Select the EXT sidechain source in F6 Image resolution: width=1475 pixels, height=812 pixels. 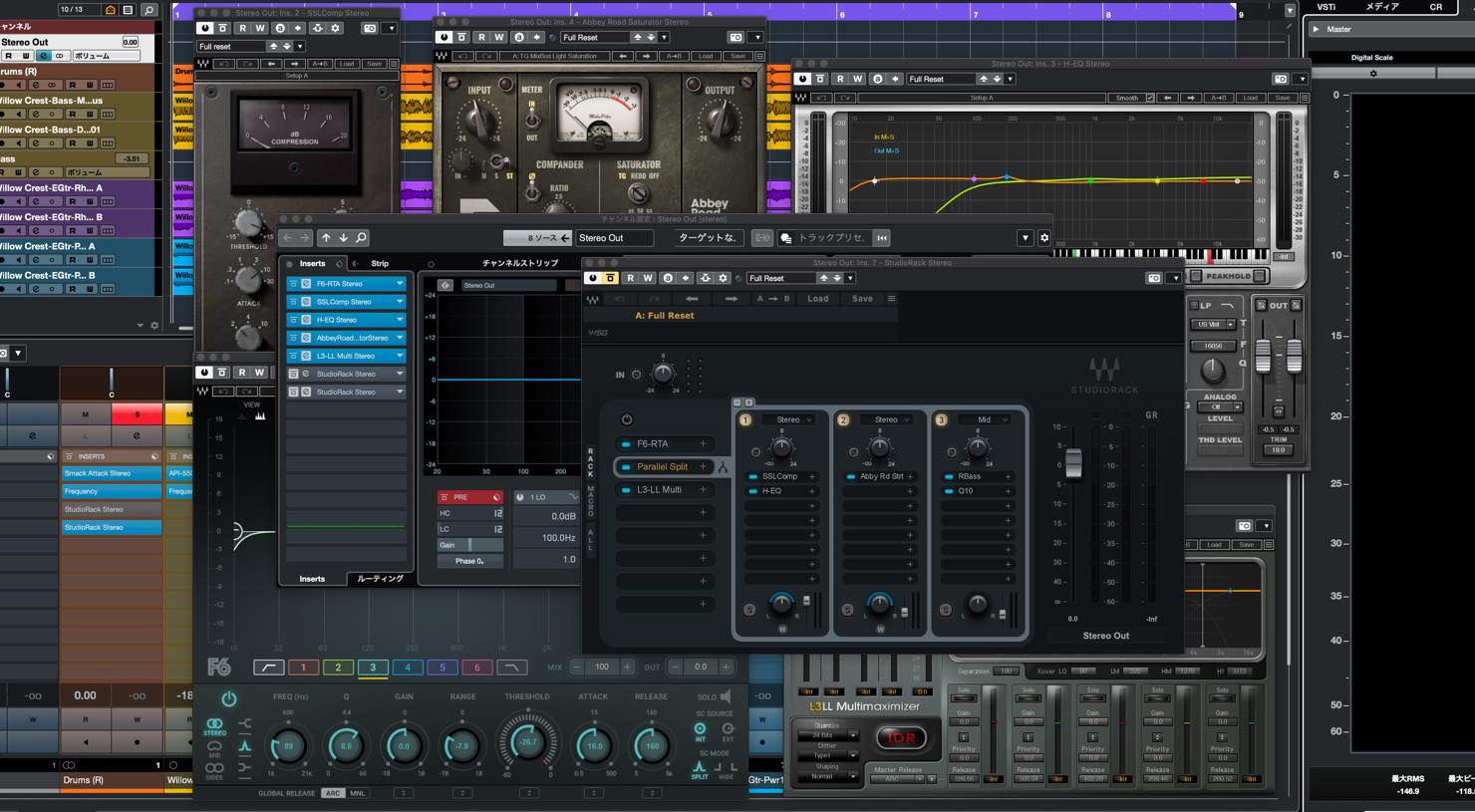coord(728,732)
